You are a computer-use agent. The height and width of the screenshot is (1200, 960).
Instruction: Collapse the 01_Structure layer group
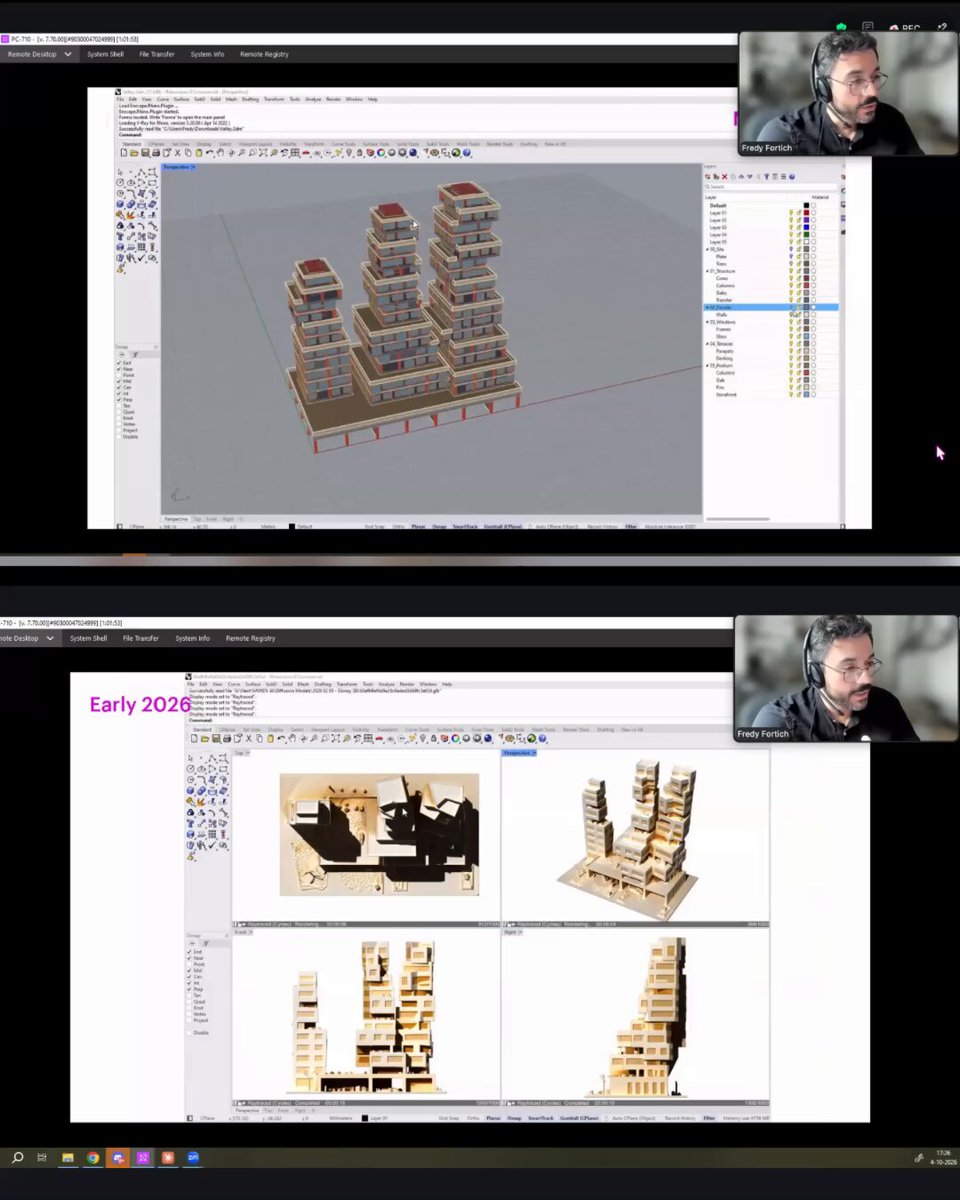point(707,271)
